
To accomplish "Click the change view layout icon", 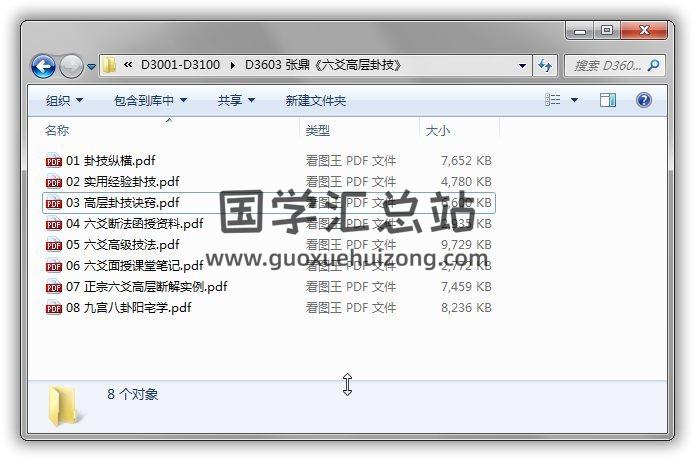I will point(553,100).
